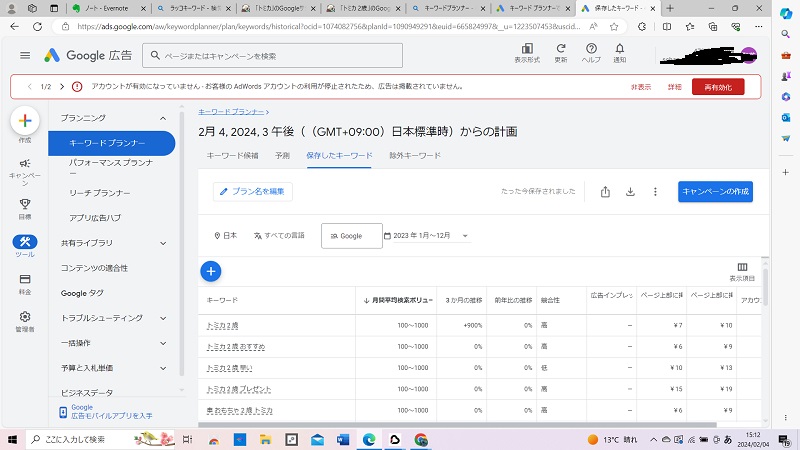The height and width of the screenshot is (450, 800).
Task: Open the hamburger main menu
Action: click(x=25, y=56)
